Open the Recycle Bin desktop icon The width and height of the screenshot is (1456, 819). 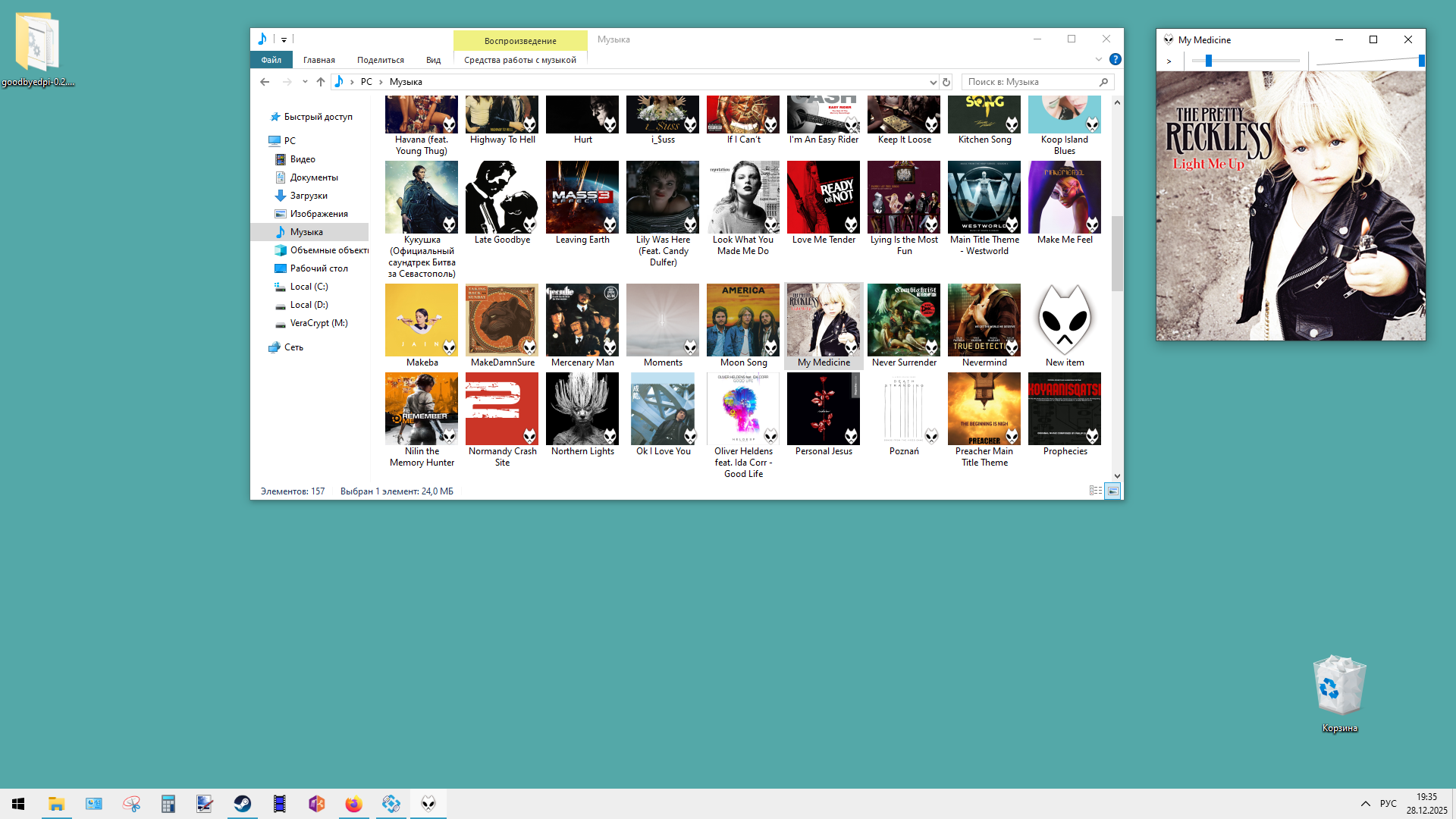click(x=1339, y=686)
